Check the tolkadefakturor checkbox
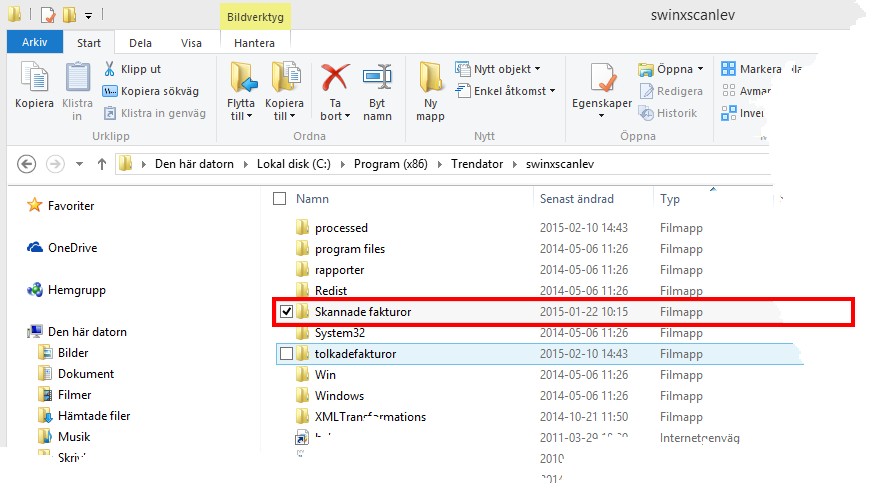Image resolution: width=874 pixels, height=490 pixels. (x=287, y=353)
